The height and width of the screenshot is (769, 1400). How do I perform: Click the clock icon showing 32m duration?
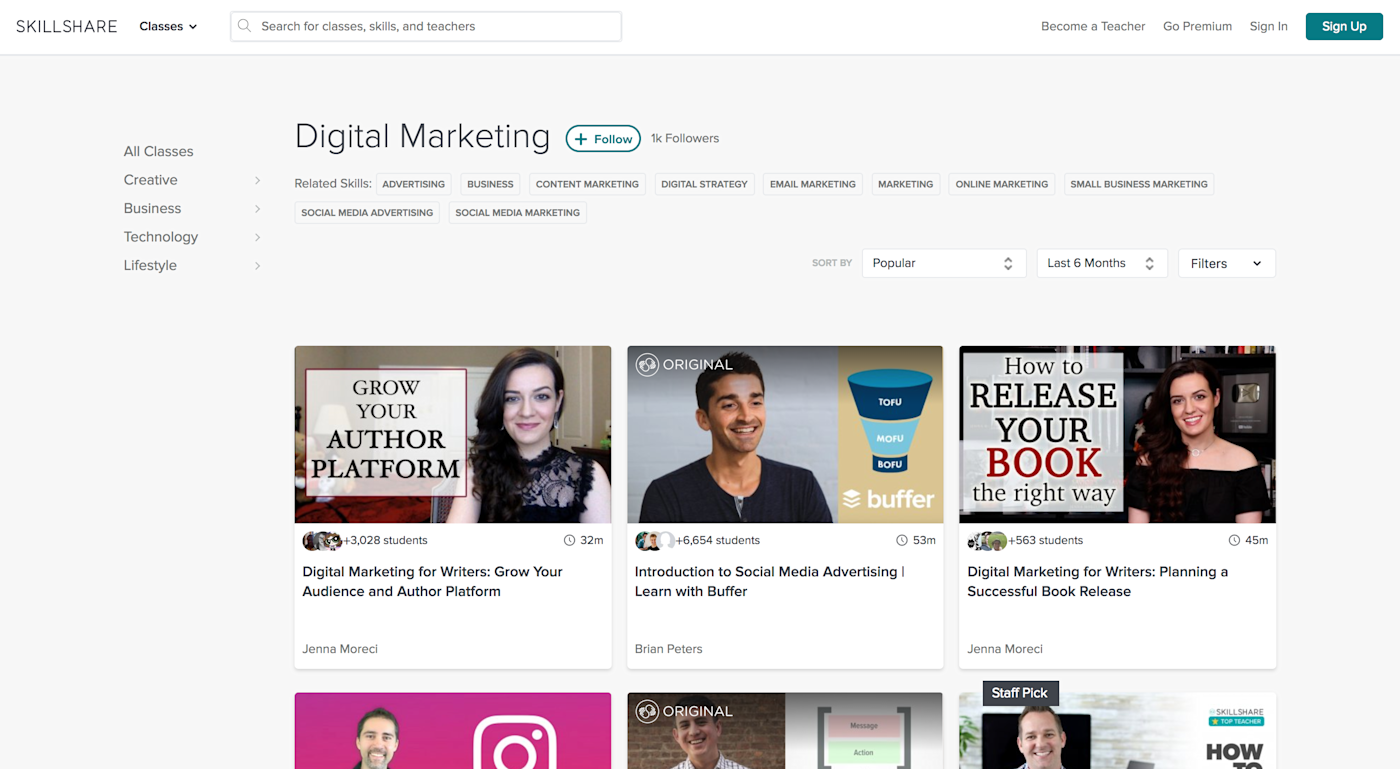click(570, 540)
